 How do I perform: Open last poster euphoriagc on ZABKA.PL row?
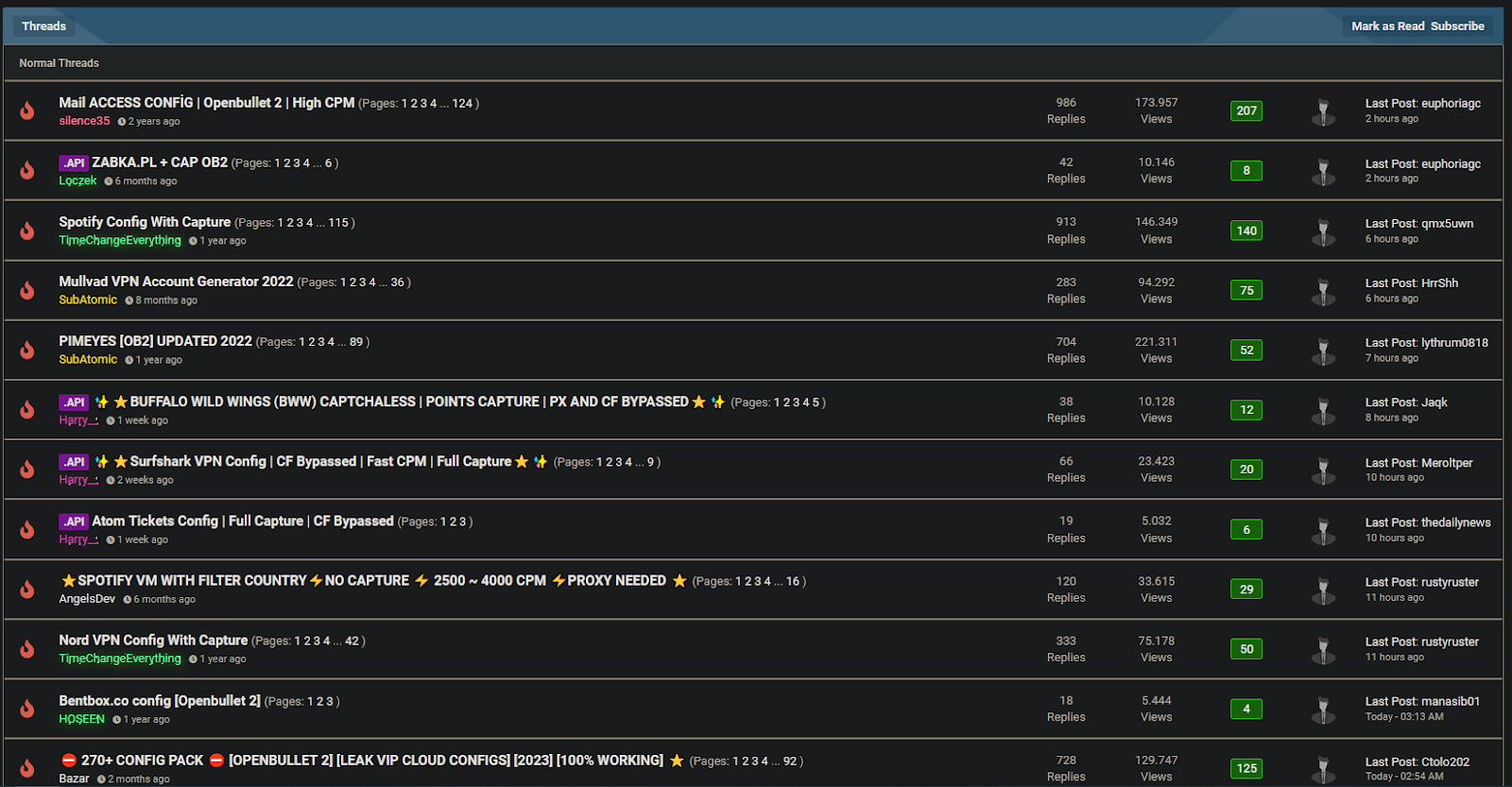click(1451, 164)
